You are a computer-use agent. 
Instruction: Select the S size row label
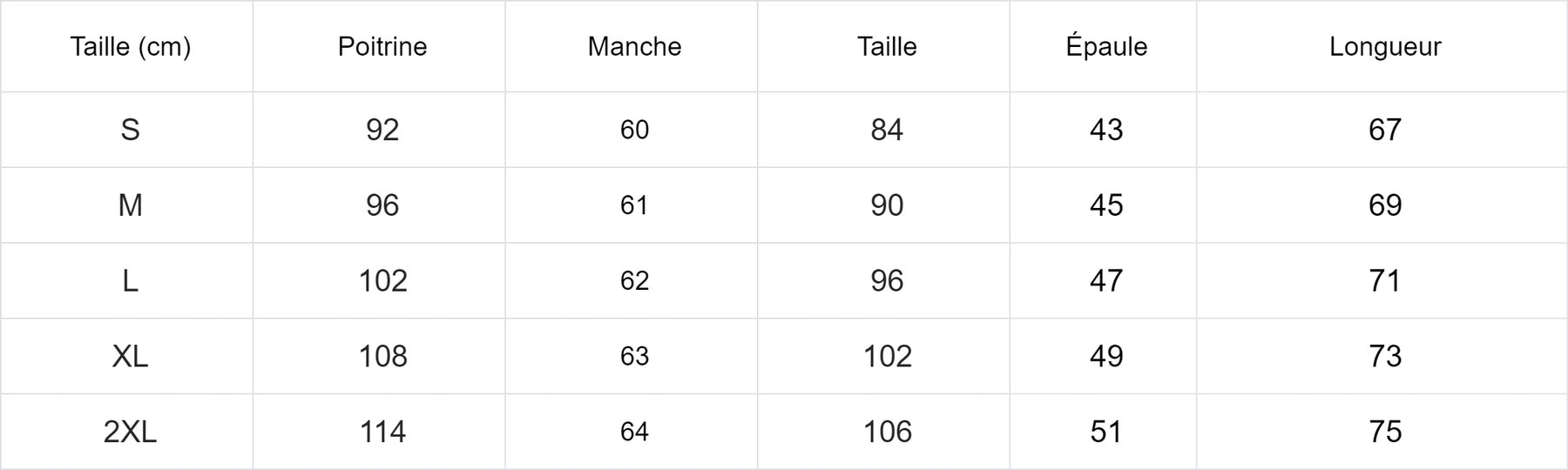tap(130, 130)
